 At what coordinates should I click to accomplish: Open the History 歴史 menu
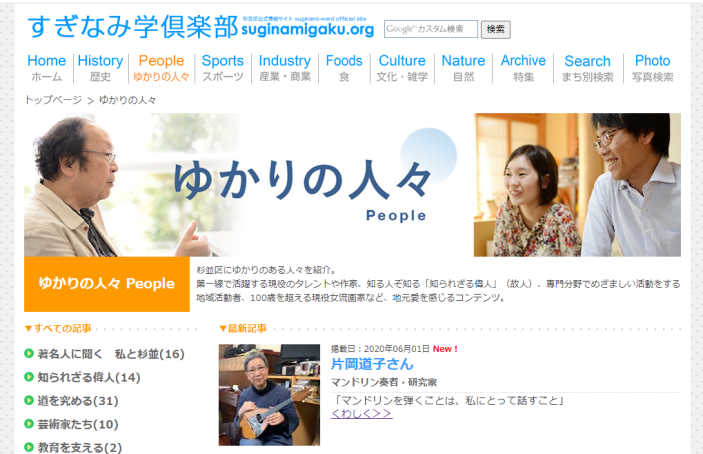point(100,68)
